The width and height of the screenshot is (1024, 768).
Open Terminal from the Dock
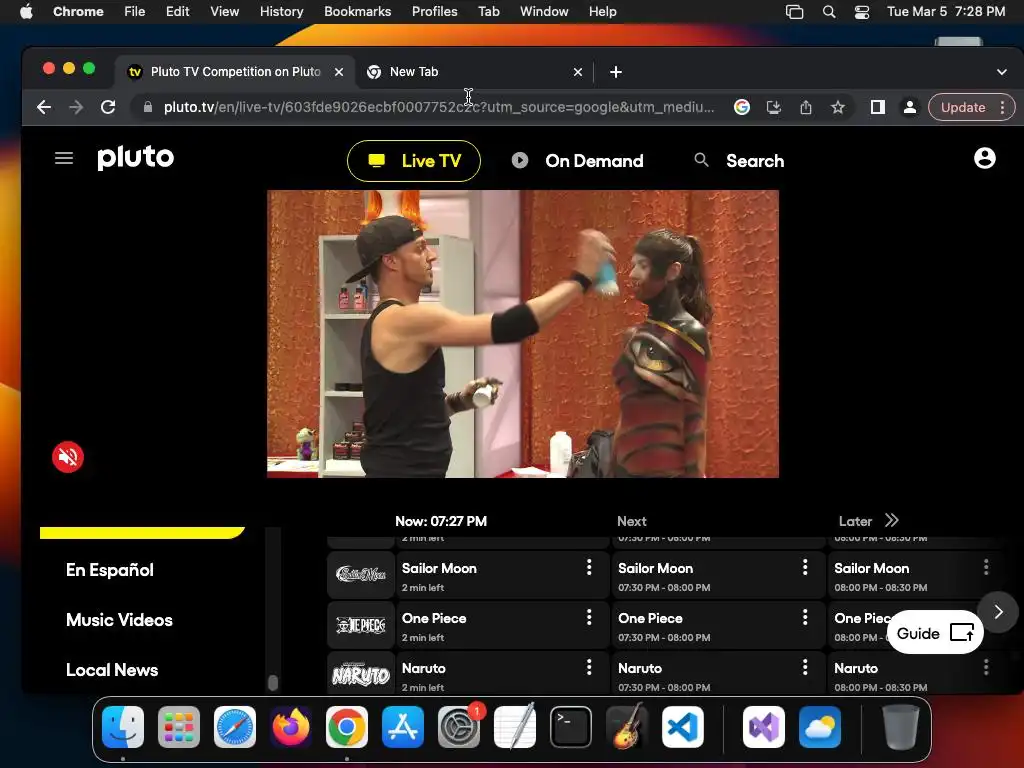[x=571, y=726]
